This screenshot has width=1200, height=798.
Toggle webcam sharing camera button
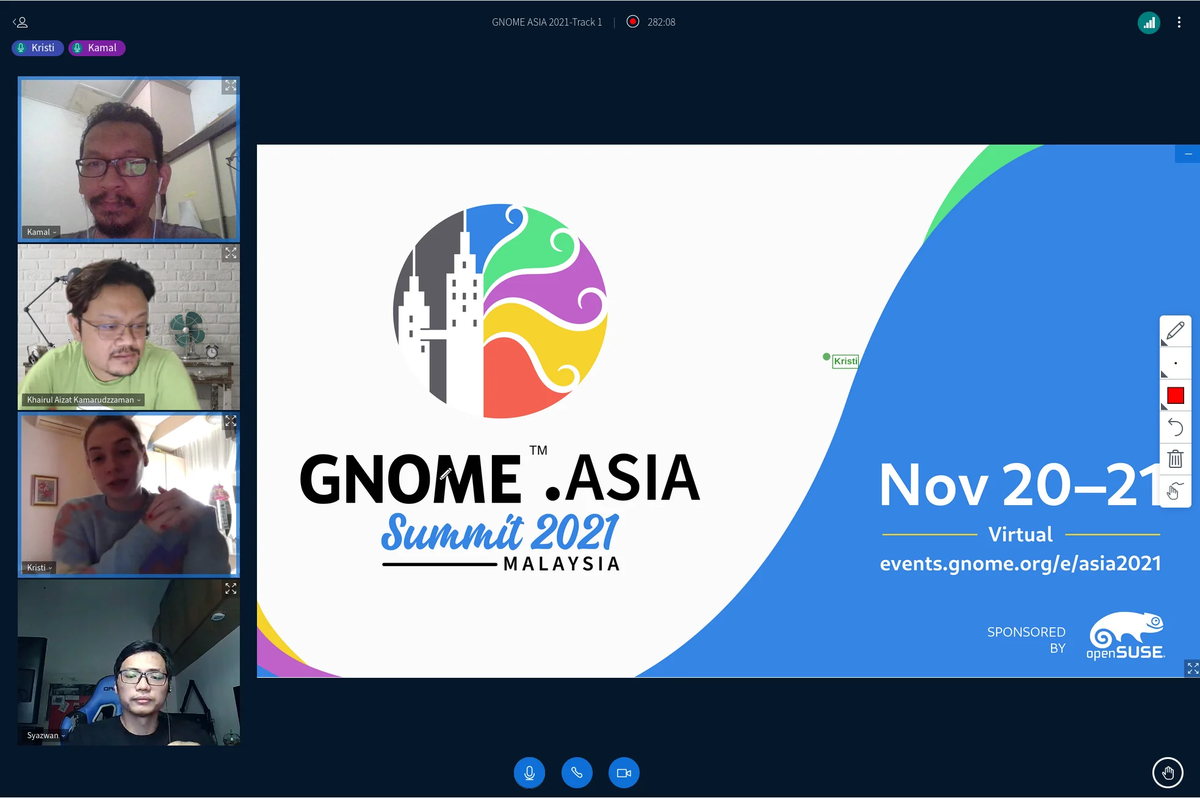(x=623, y=773)
